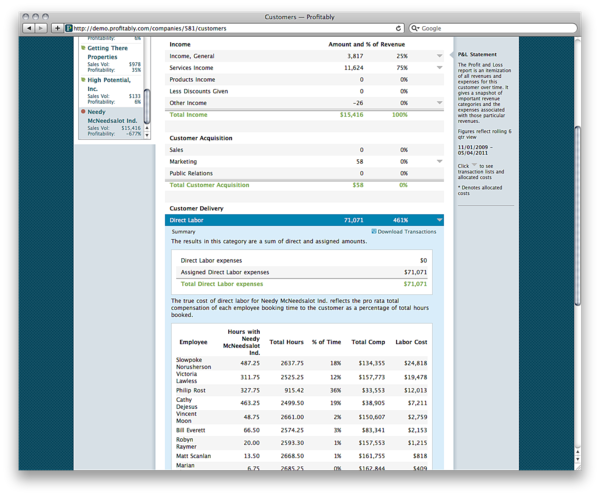Click the Less Discounts Given row label

coord(199,91)
